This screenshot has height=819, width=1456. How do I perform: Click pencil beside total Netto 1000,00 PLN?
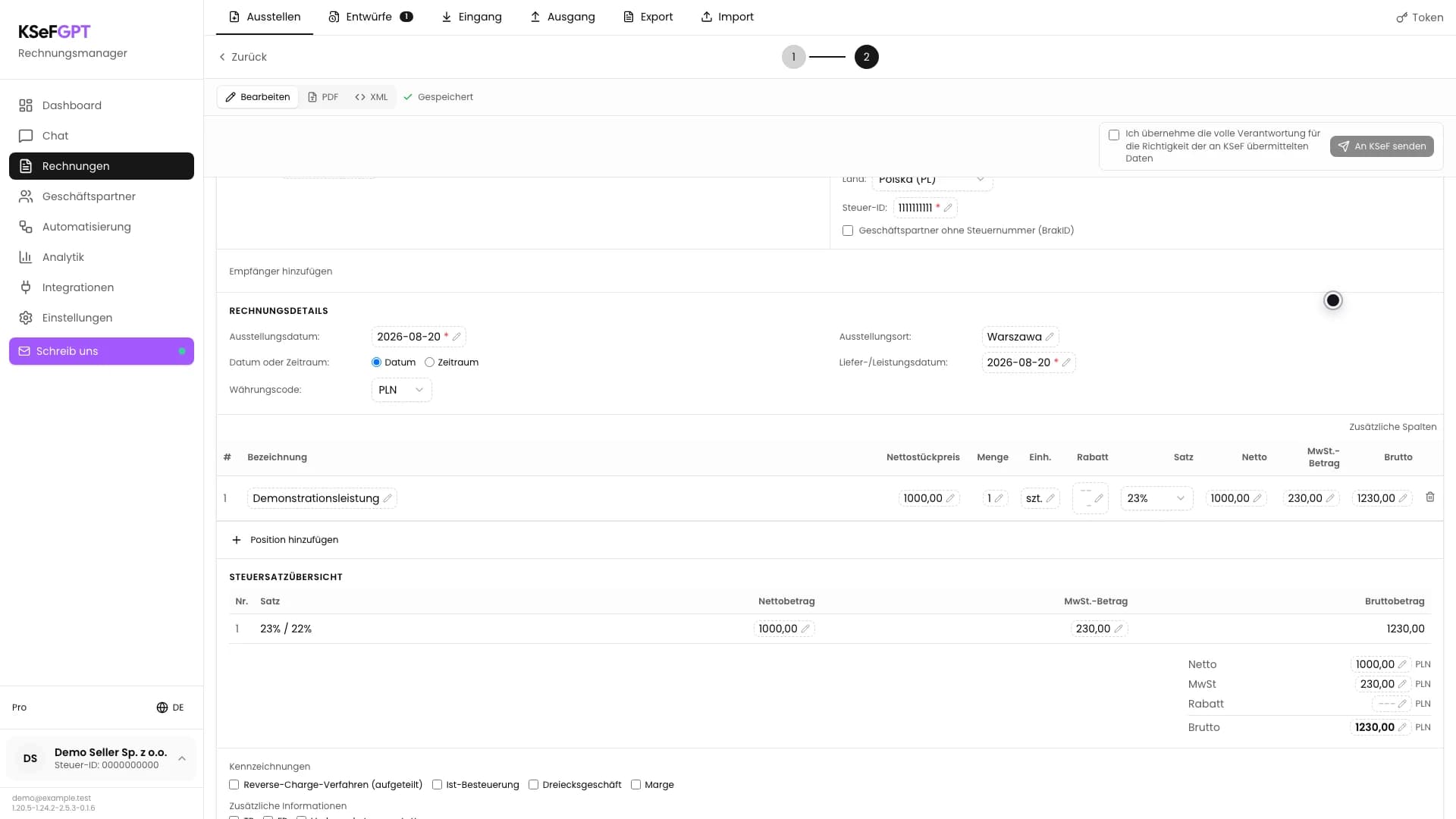(1402, 664)
